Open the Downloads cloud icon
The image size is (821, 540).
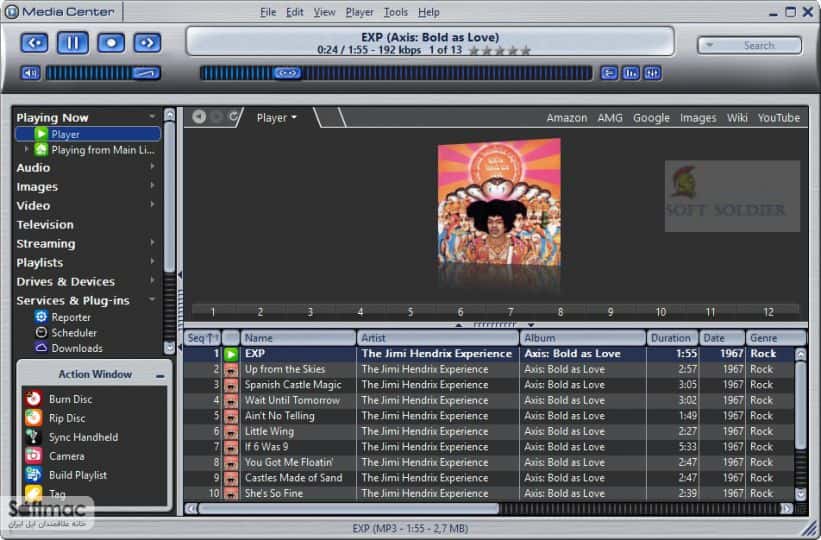[41, 347]
